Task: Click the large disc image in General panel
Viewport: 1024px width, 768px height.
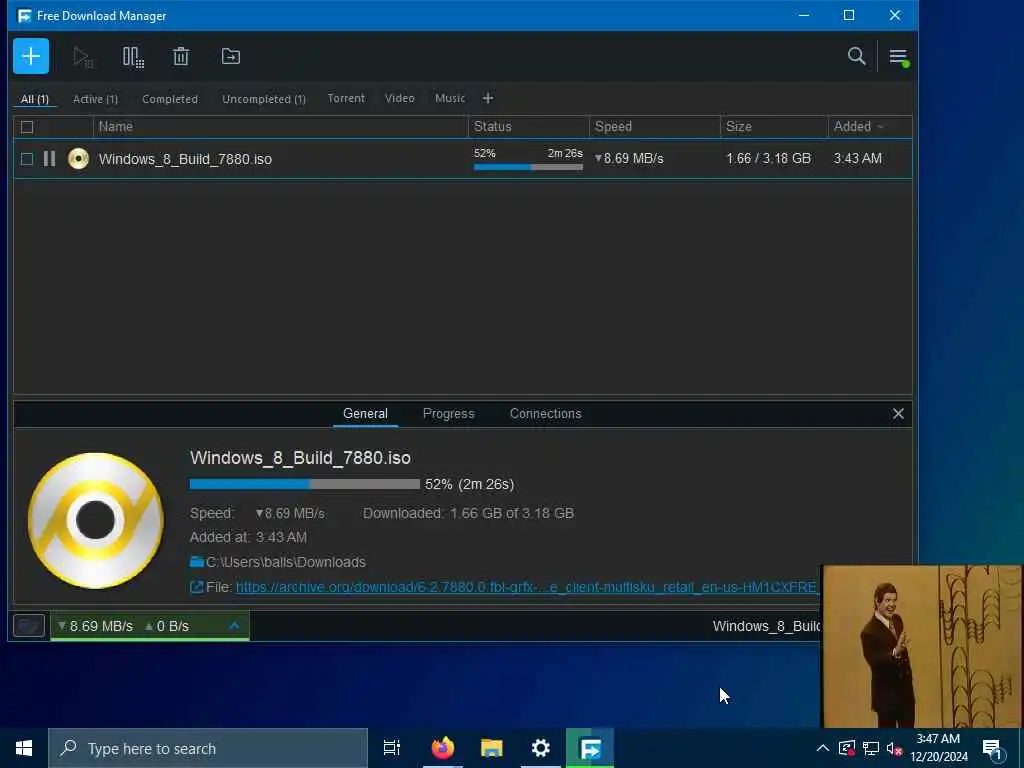Action: click(x=96, y=520)
